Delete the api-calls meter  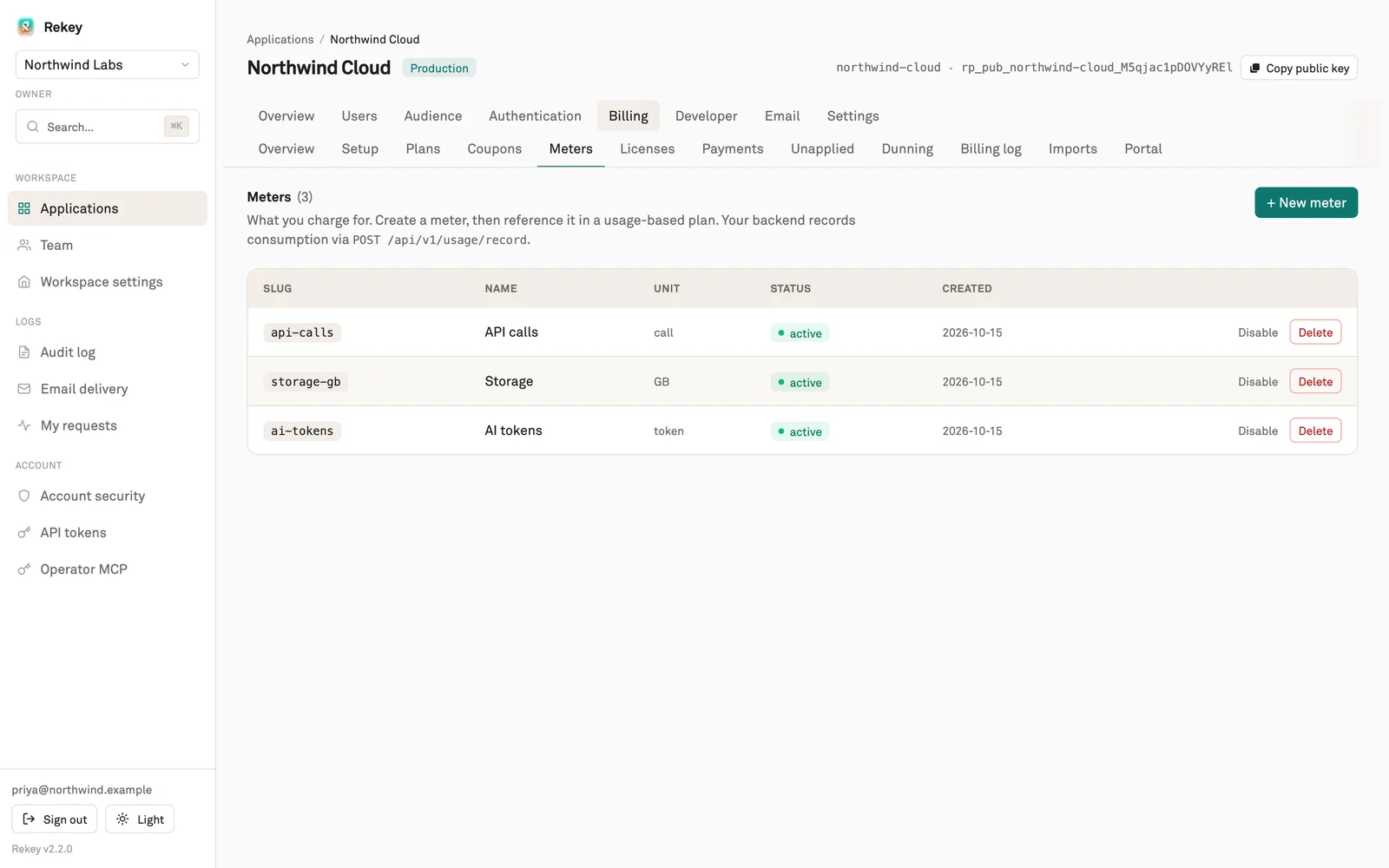pos(1315,332)
